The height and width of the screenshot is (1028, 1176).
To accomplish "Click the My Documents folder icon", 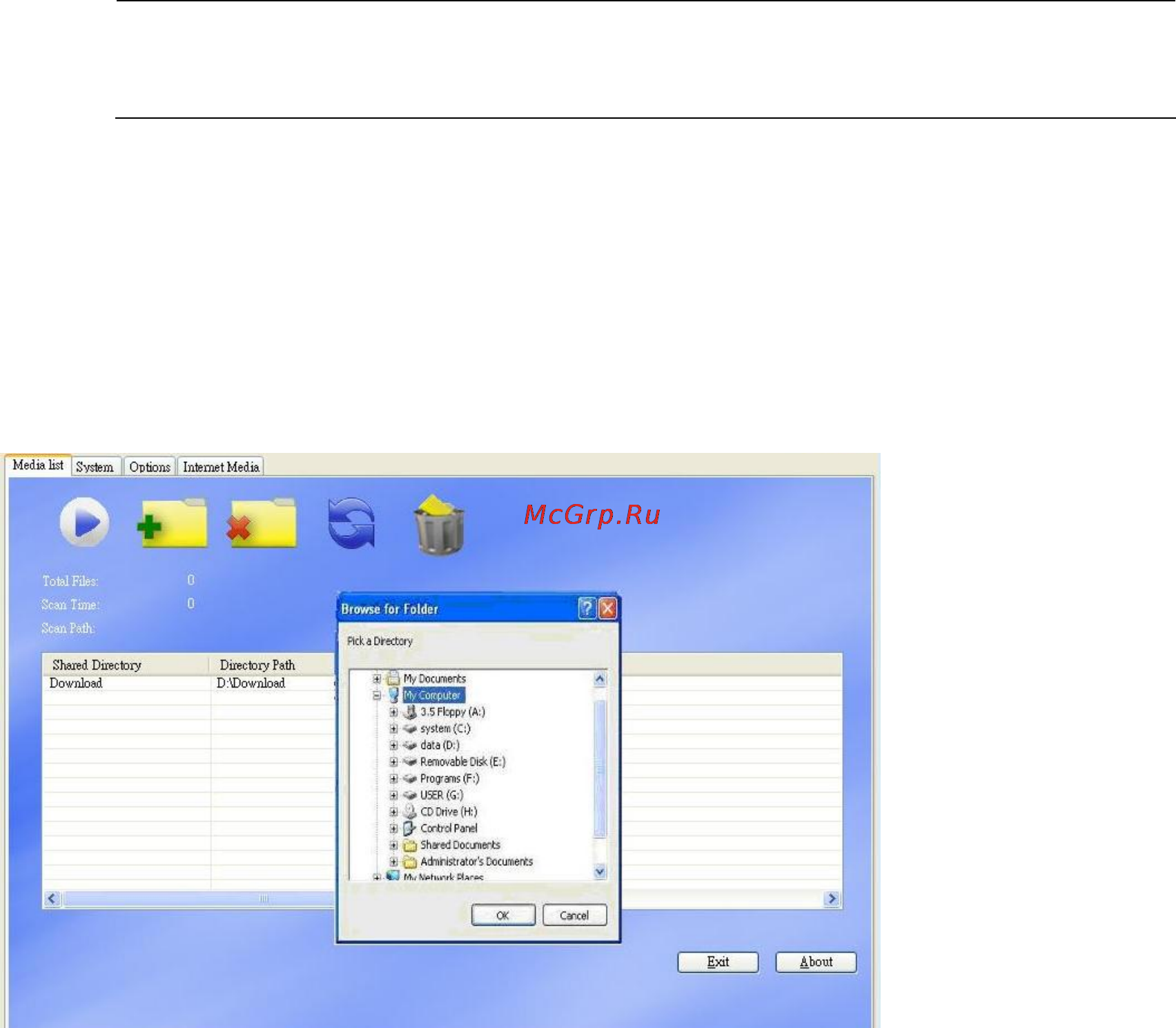I will (x=393, y=678).
